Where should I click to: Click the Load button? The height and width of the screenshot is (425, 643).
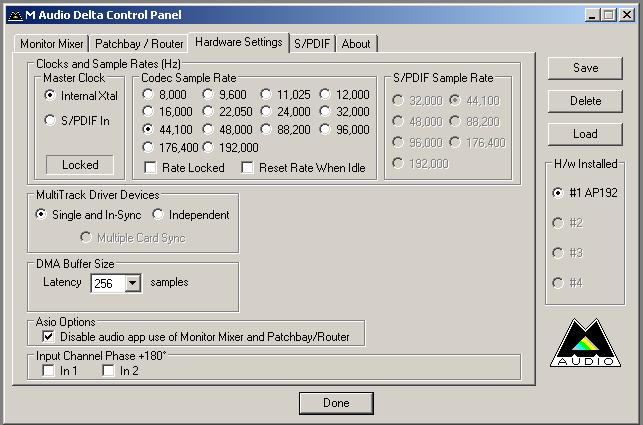(x=585, y=134)
